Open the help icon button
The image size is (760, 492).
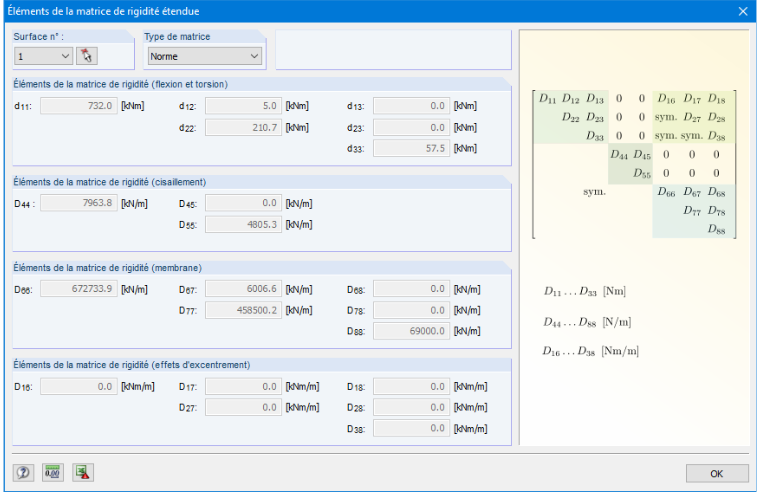(23, 472)
